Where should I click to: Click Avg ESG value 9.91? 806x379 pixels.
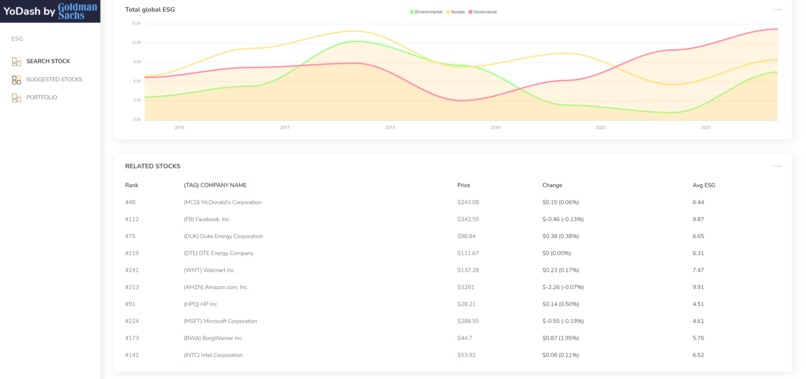pyautogui.click(x=698, y=287)
